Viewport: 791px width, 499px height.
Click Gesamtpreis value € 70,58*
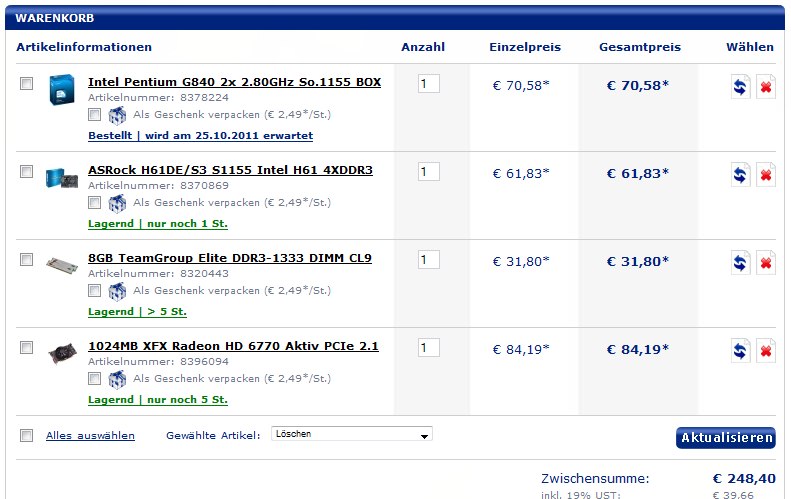pyautogui.click(x=638, y=85)
